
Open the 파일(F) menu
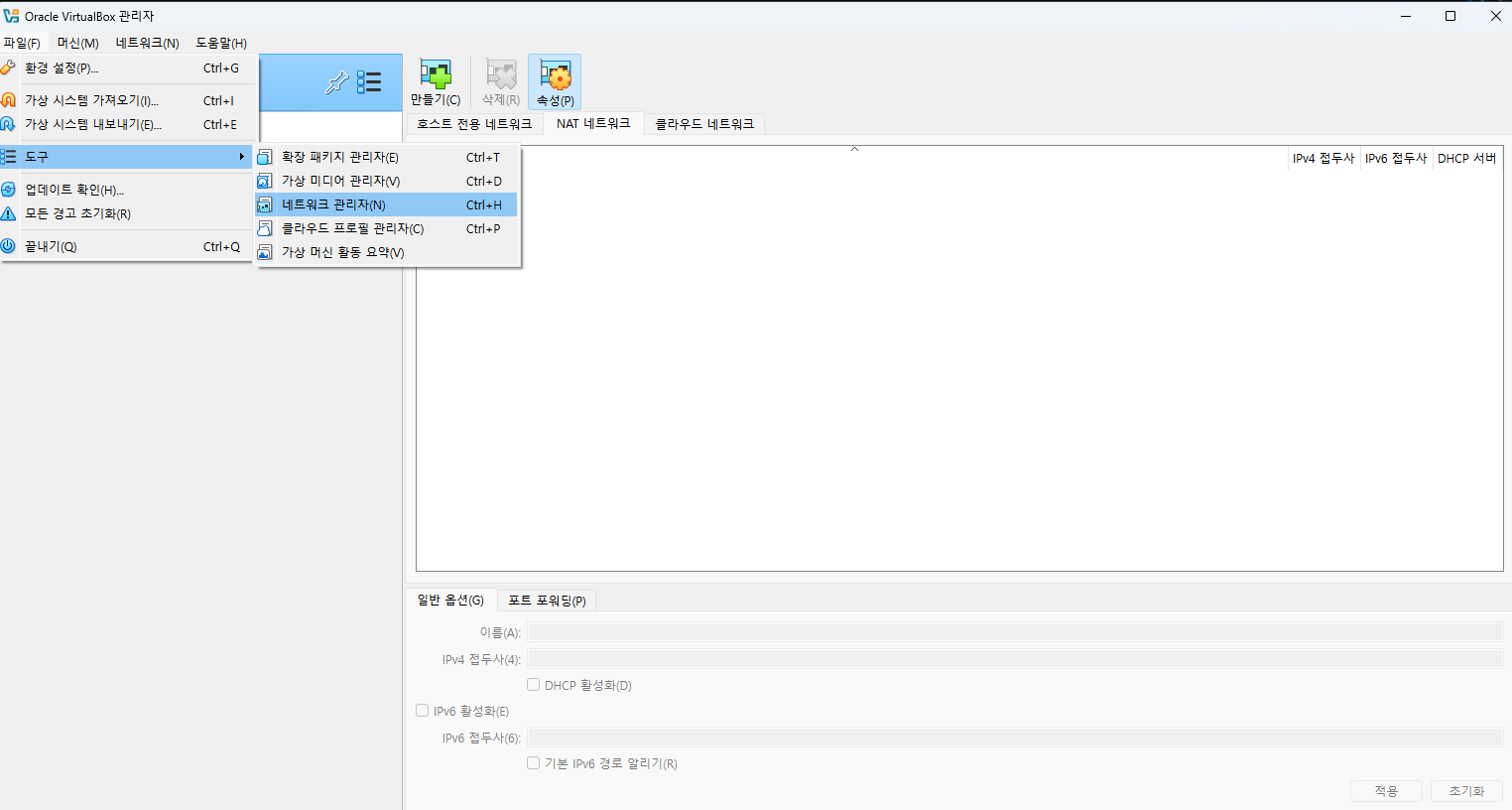point(22,43)
